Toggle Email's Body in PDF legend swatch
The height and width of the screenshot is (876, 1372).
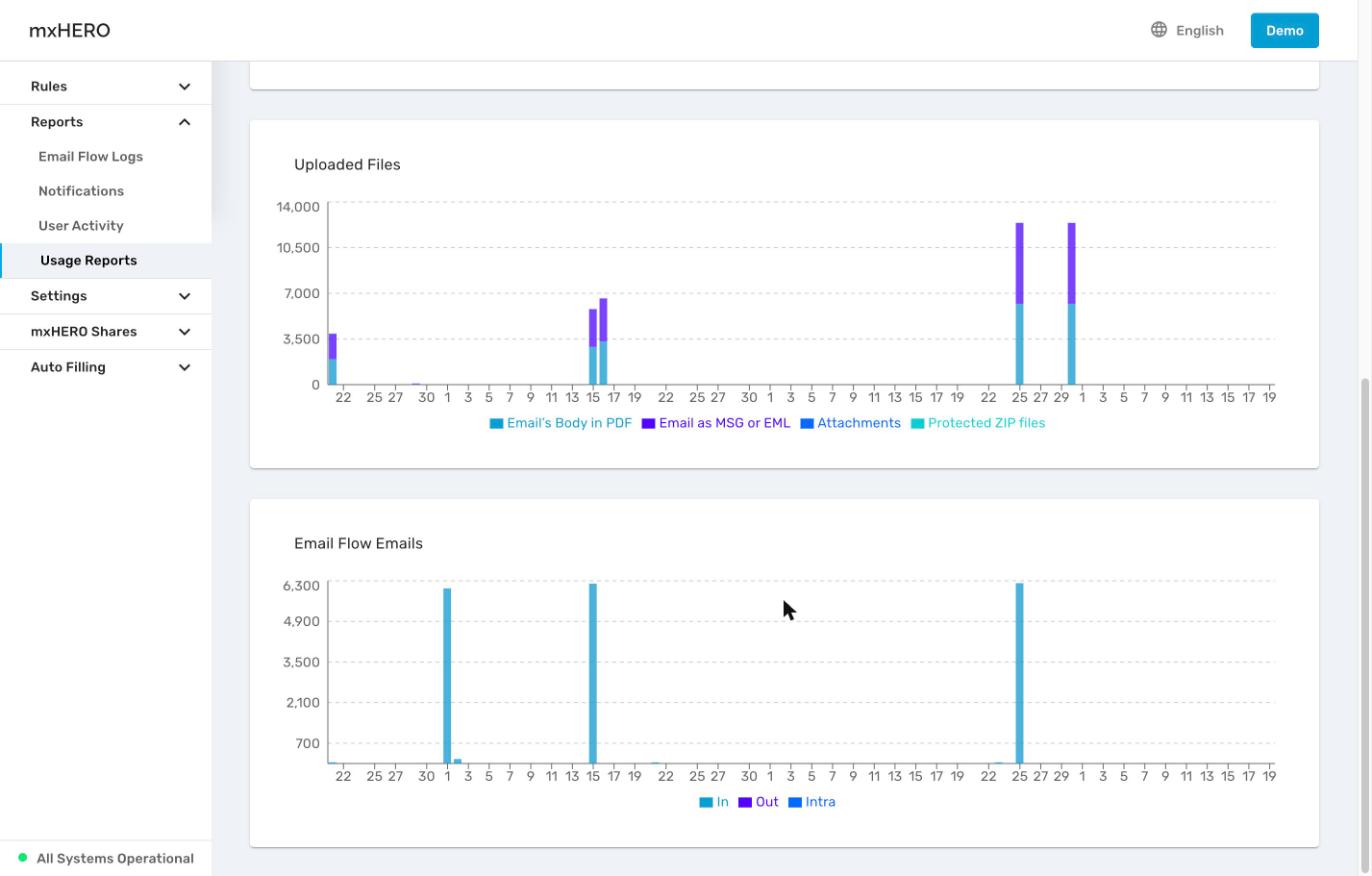point(496,423)
